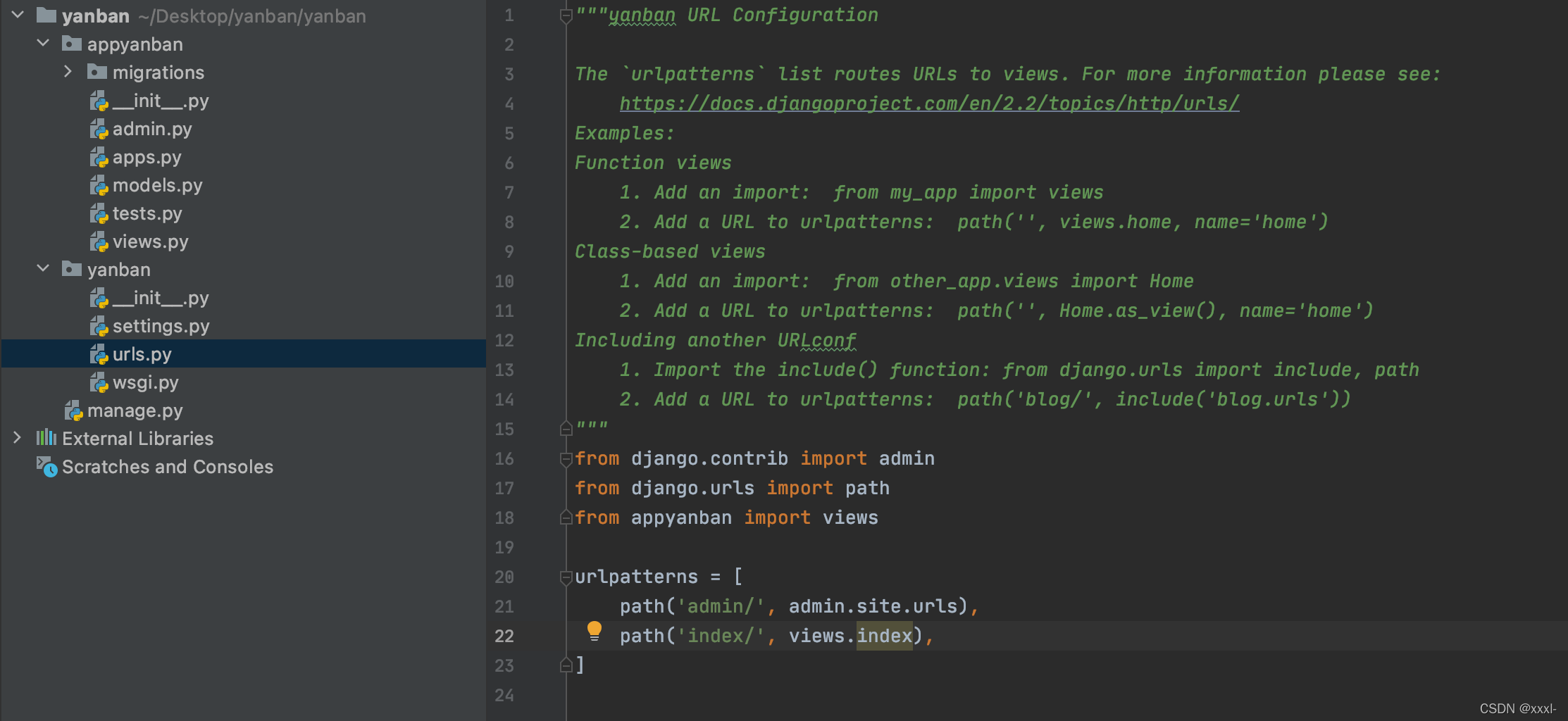The height and width of the screenshot is (721, 1568).
Task: Click appyanban __init__.py Python file icon
Action: pos(99,101)
